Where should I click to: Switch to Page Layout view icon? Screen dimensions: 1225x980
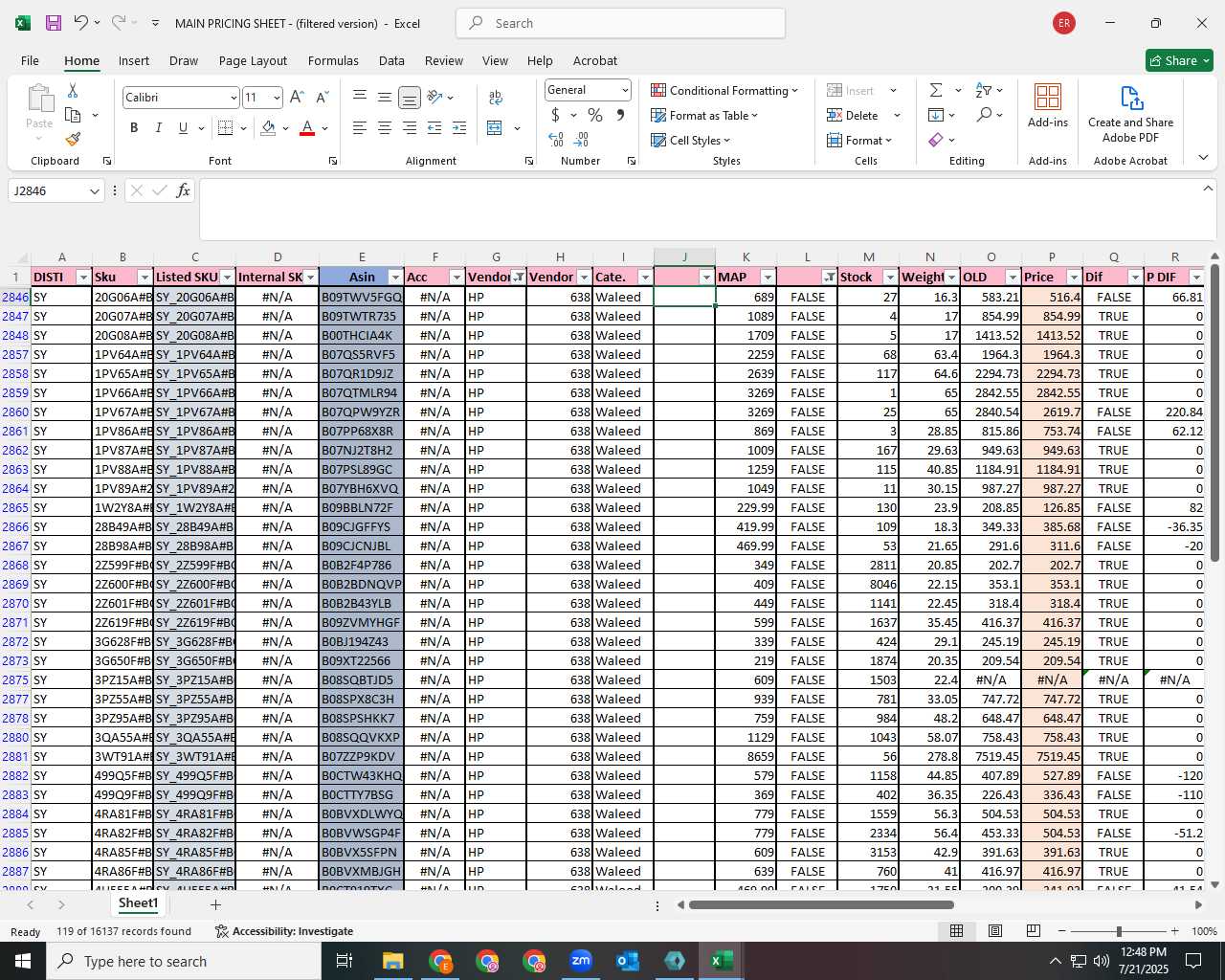tap(995, 931)
